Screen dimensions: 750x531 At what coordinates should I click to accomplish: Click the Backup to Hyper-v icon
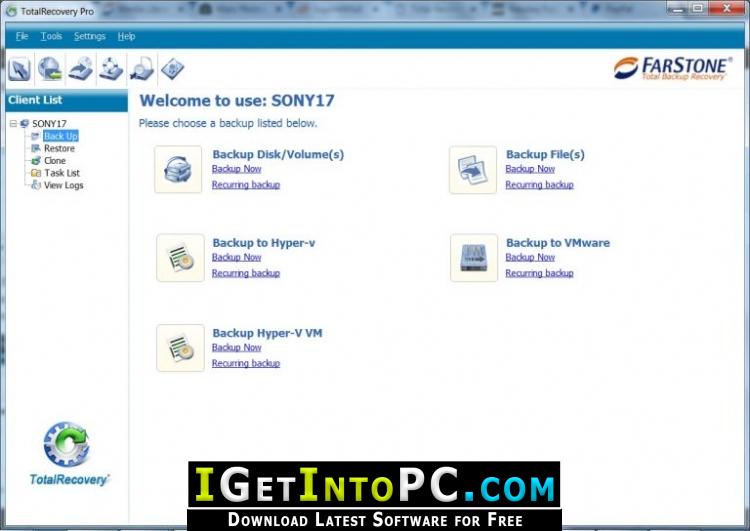[x=180, y=258]
